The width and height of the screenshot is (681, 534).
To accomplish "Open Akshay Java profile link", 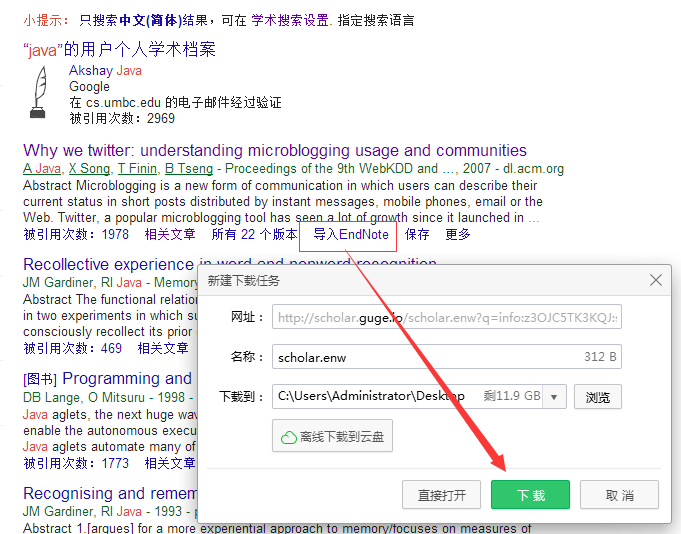I will pyautogui.click(x=105, y=70).
